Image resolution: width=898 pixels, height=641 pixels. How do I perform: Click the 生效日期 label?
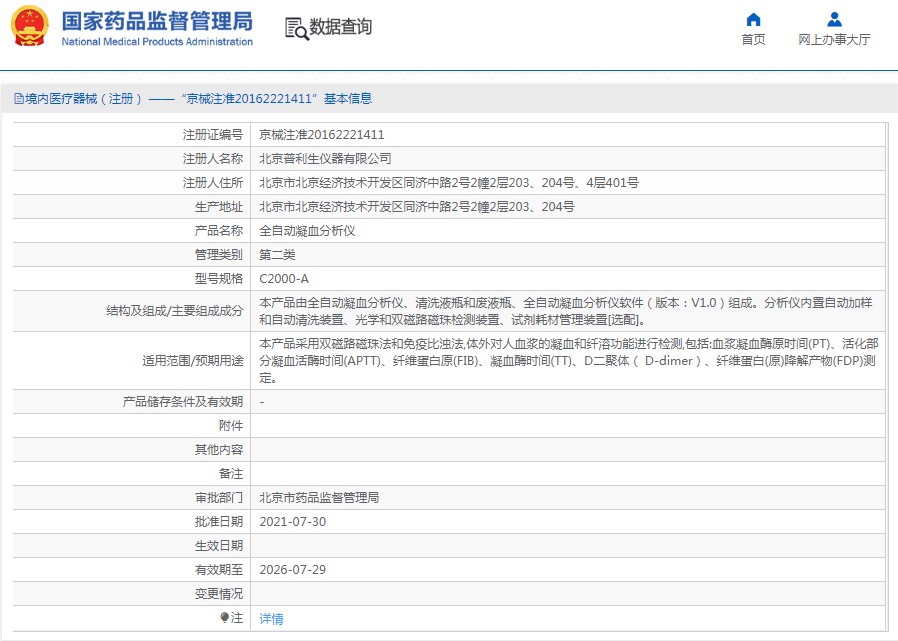pos(219,546)
